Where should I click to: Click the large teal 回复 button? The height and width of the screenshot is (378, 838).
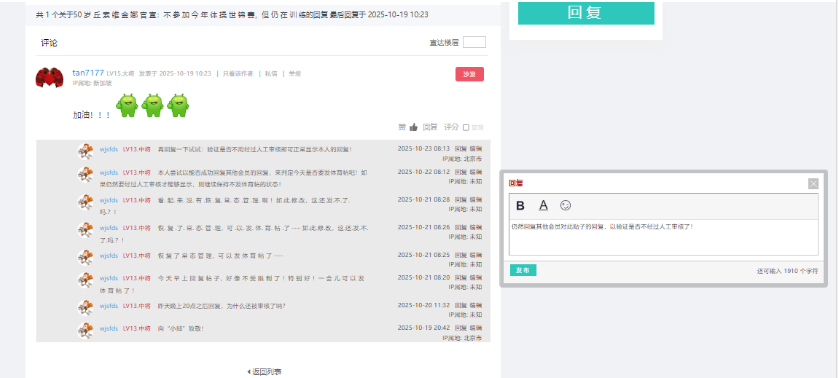tap(586, 13)
